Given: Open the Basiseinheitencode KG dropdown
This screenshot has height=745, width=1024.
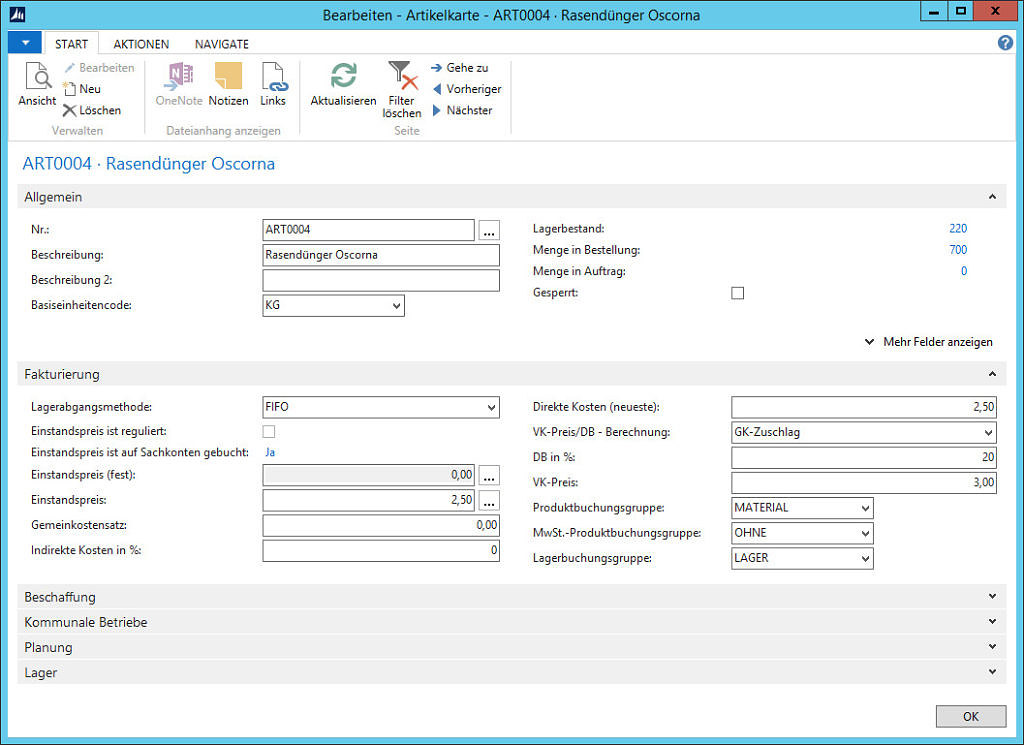Looking at the screenshot, I should [396, 306].
